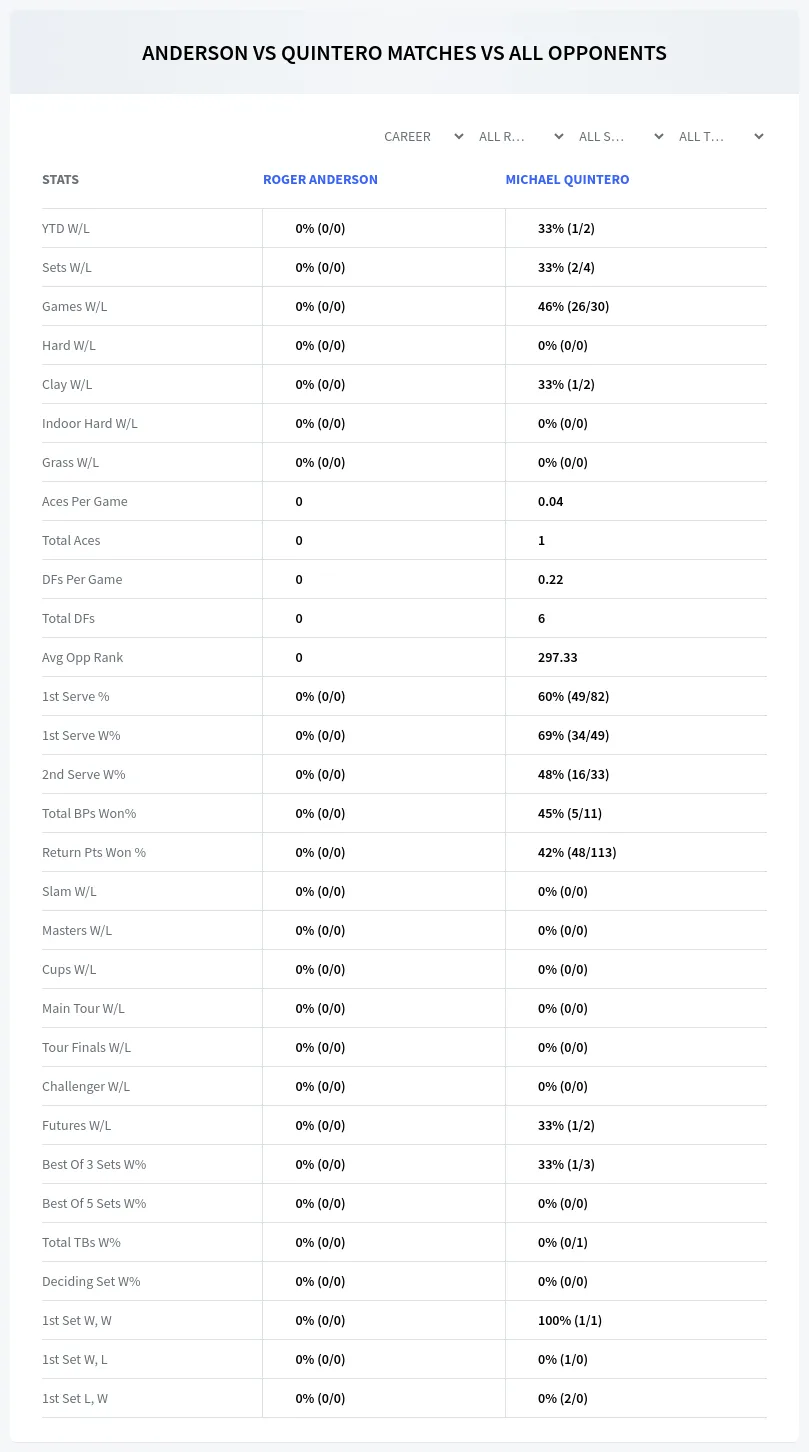Expand the ALL R… filter dropdown
Screen dimensions: 809x1452
point(520,136)
